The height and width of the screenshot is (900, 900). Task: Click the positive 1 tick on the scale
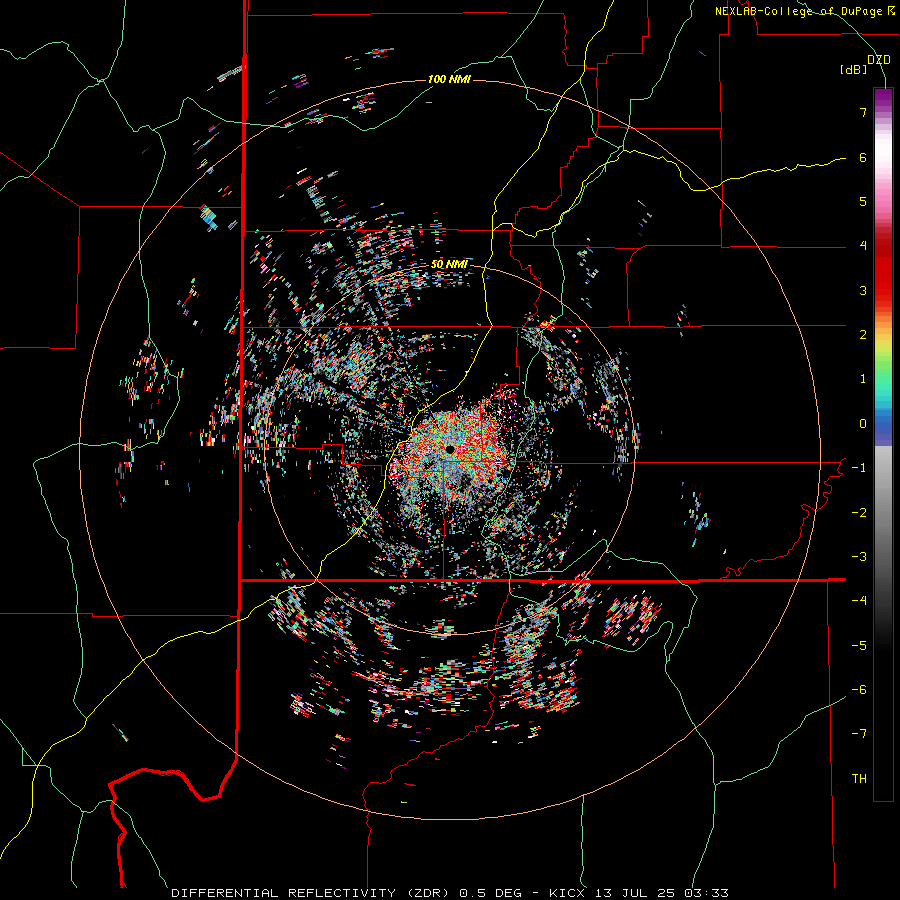[x=863, y=379]
